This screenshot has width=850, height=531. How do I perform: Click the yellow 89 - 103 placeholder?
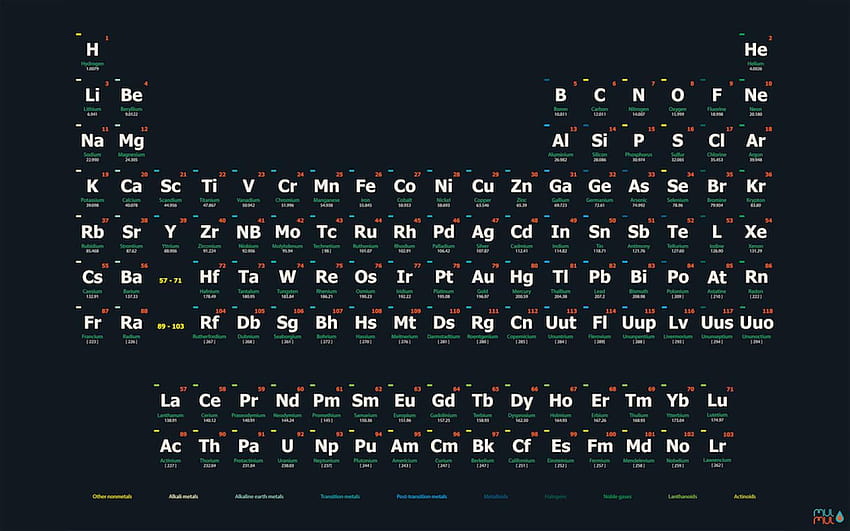(x=171, y=326)
